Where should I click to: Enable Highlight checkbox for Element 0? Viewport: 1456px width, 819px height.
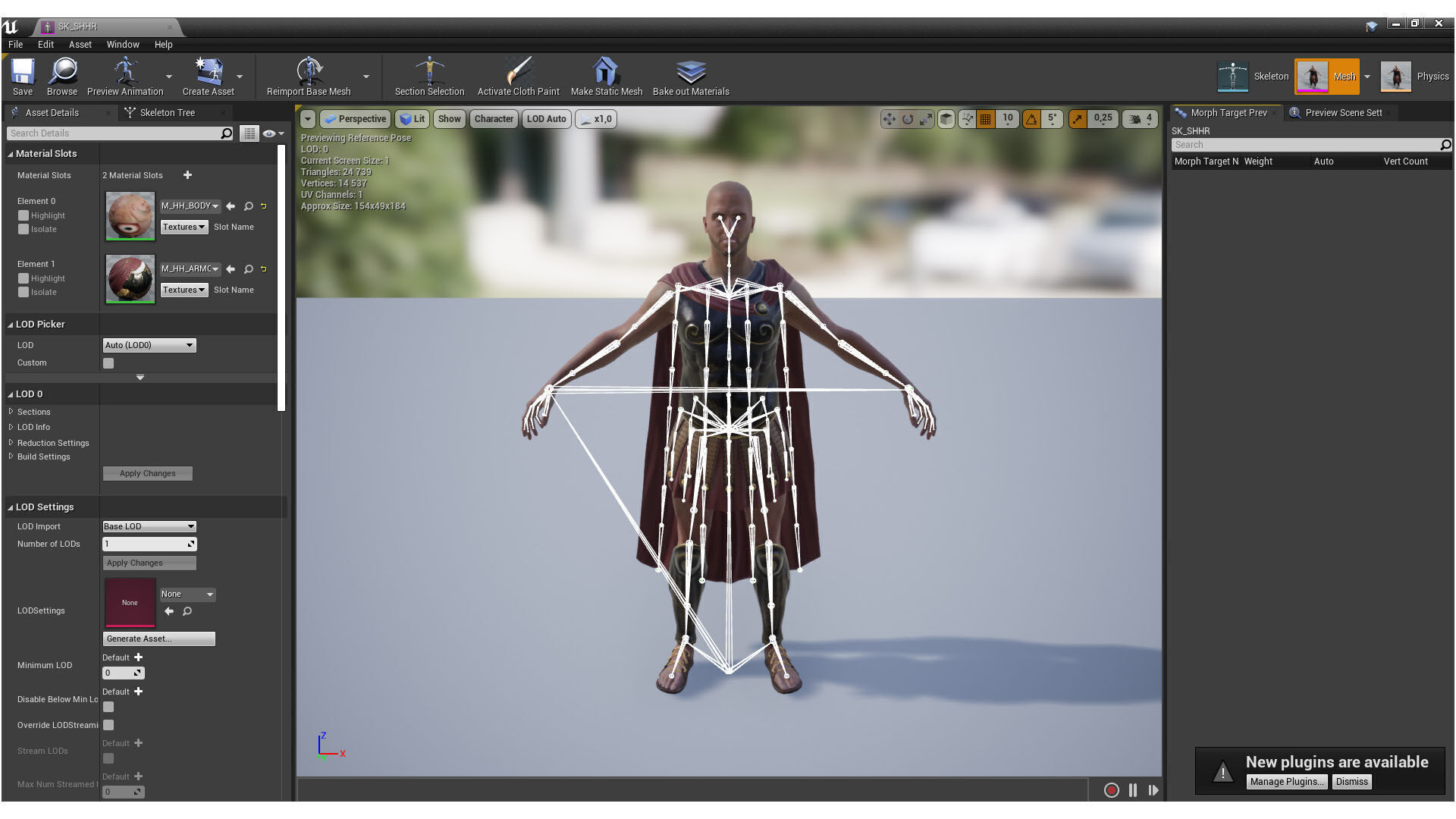[24, 216]
